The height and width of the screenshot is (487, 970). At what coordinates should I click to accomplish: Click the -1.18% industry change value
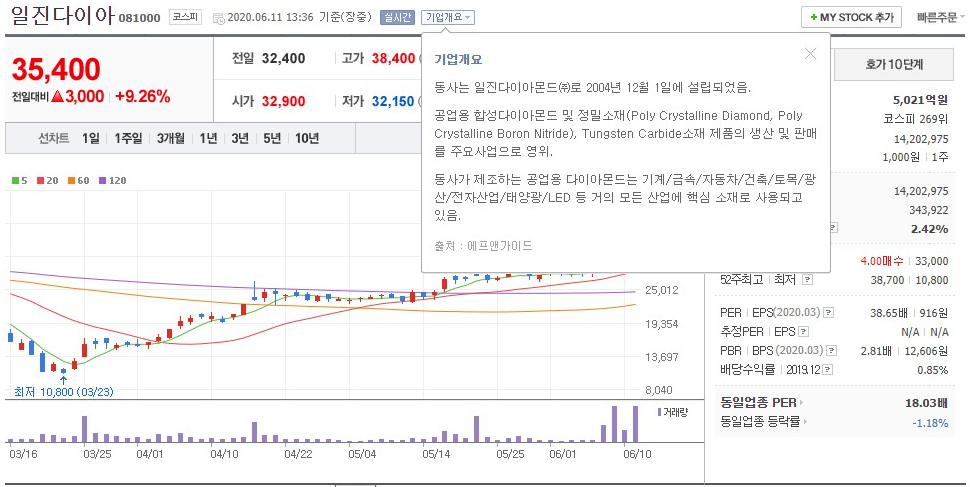930,423
